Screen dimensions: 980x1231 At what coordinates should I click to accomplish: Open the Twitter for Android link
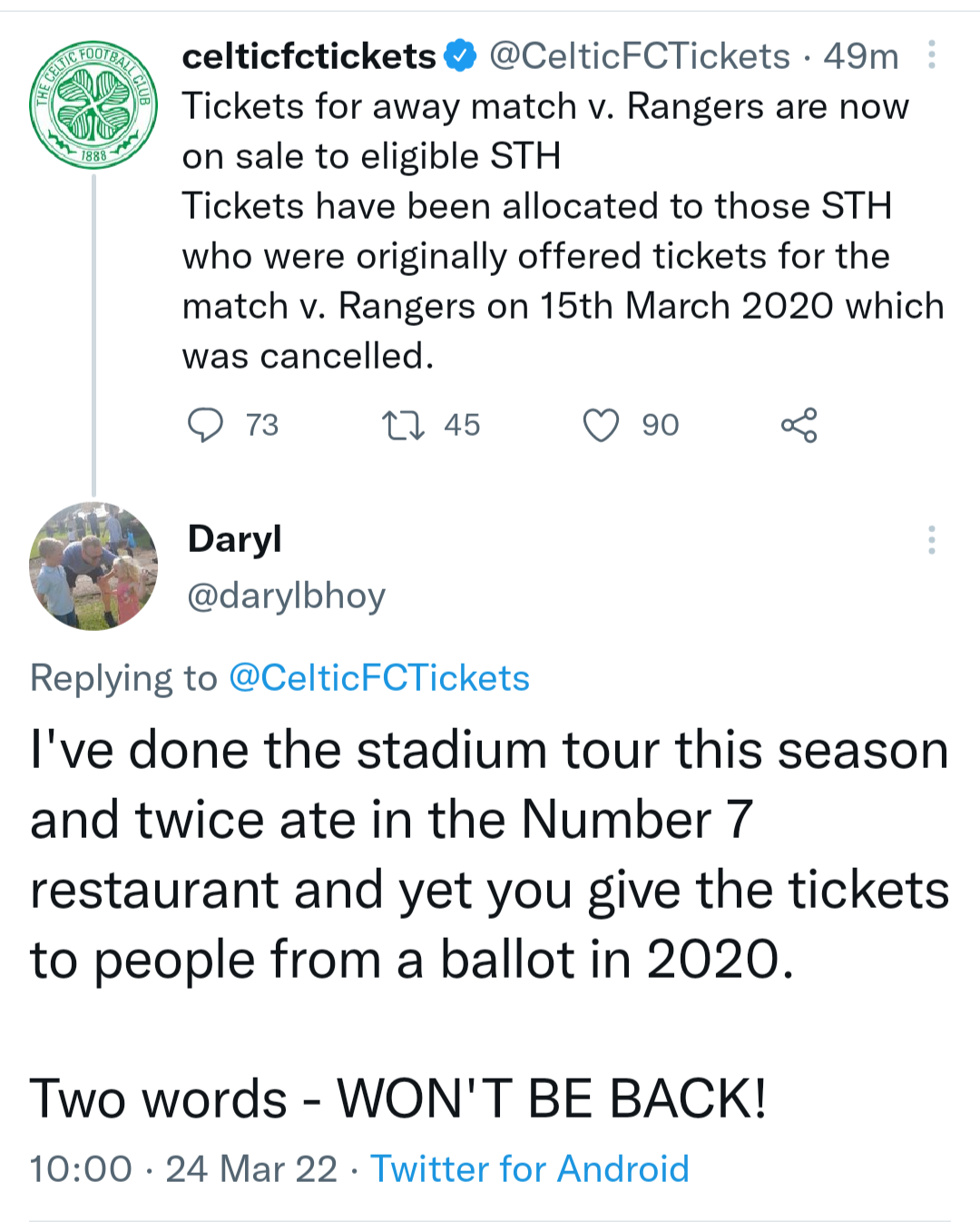click(530, 1169)
